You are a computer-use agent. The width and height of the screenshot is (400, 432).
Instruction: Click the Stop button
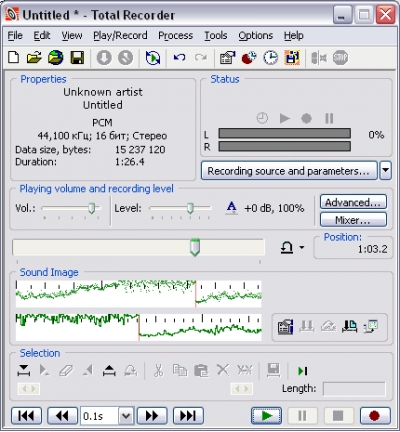[338, 416]
